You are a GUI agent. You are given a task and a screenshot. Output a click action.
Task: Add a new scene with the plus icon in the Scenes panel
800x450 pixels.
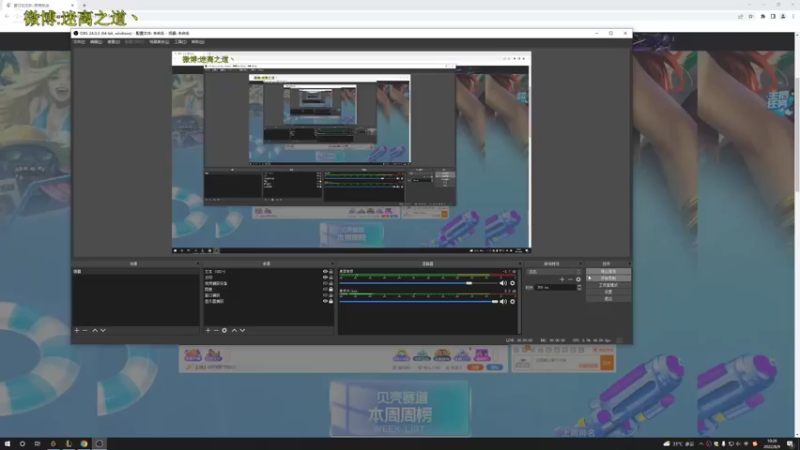point(77,330)
